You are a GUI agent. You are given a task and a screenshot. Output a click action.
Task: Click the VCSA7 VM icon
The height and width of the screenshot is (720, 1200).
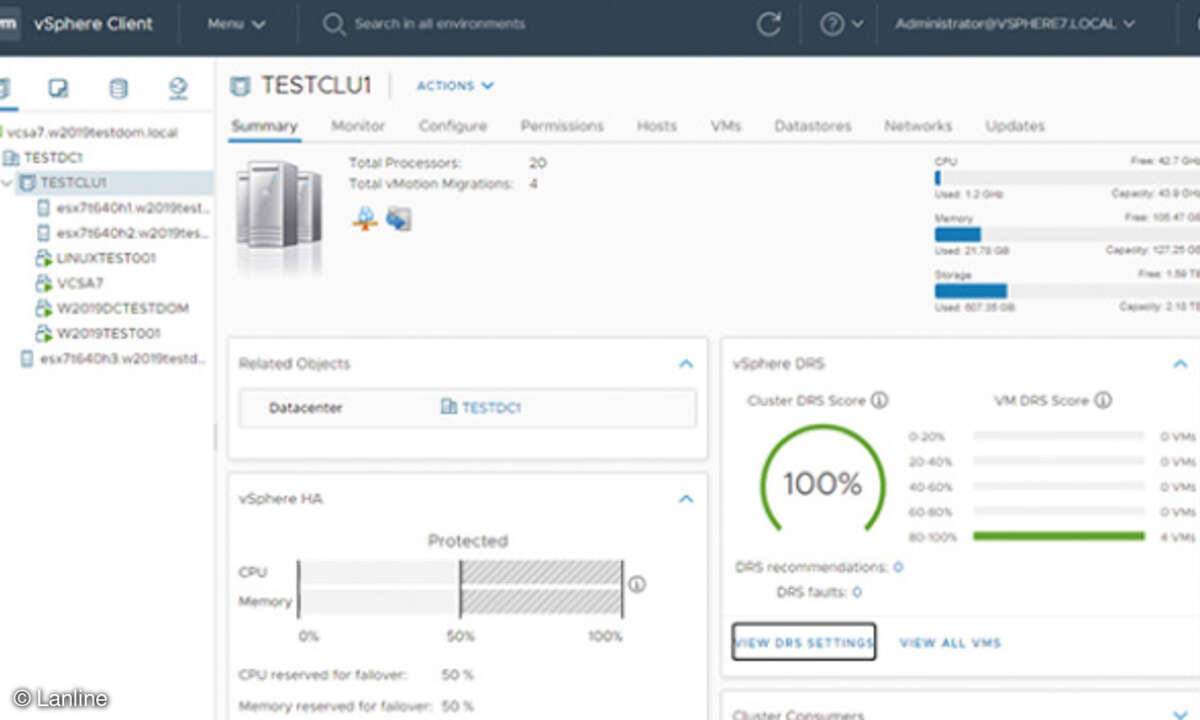point(43,283)
